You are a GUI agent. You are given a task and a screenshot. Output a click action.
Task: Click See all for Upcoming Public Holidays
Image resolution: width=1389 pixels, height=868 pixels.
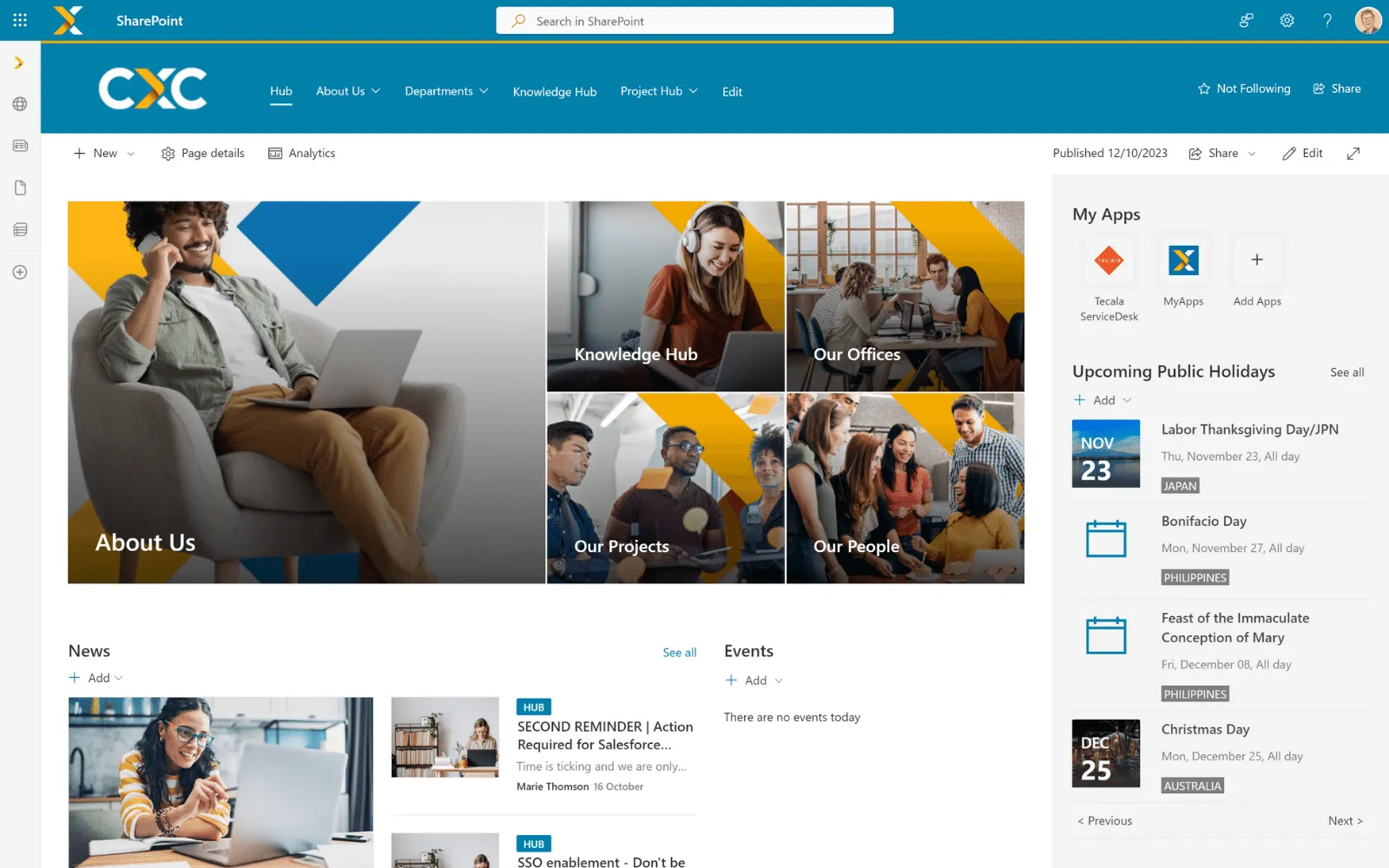(x=1347, y=372)
